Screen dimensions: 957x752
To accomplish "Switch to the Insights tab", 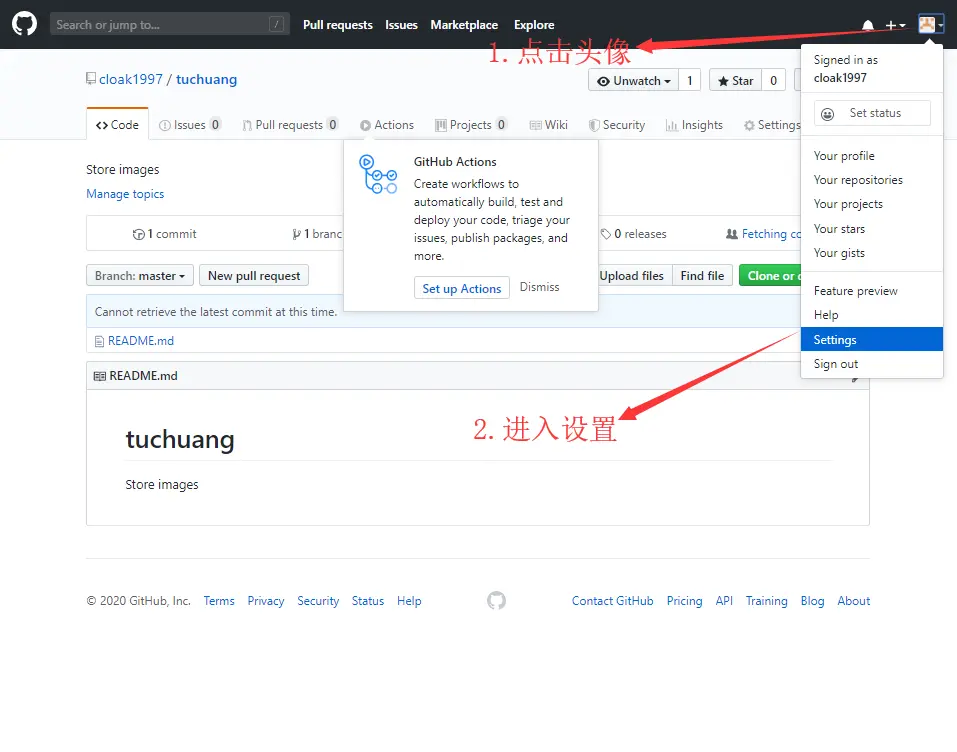I will tap(694, 125).
